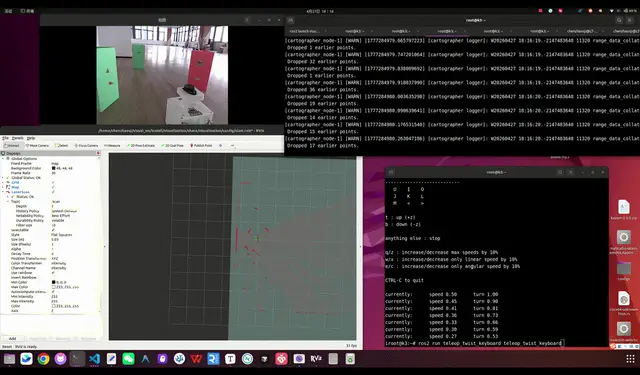Open the File menu in RViz
Image resolution: width=640 pixels, height=375 pixels.
[5, 138]
